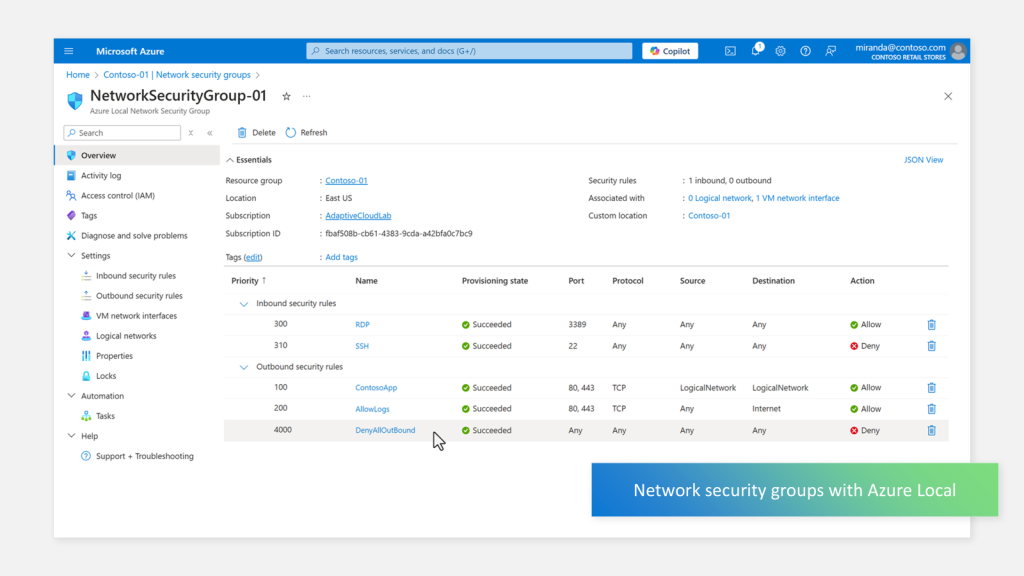Open the Contoso-01 resource group link
Image resolution: width=1024 pixels, height=576 pixels.
coord(346,181)
